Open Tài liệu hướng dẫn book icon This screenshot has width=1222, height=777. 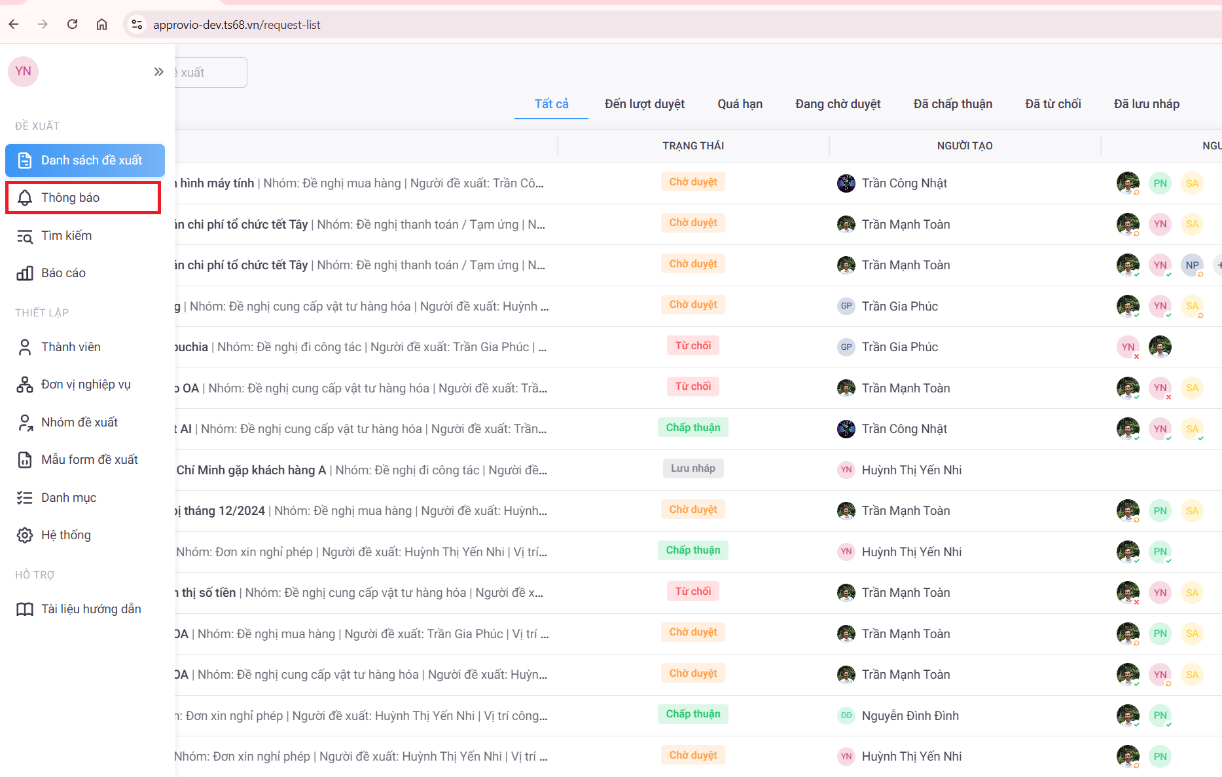(25, 610)
